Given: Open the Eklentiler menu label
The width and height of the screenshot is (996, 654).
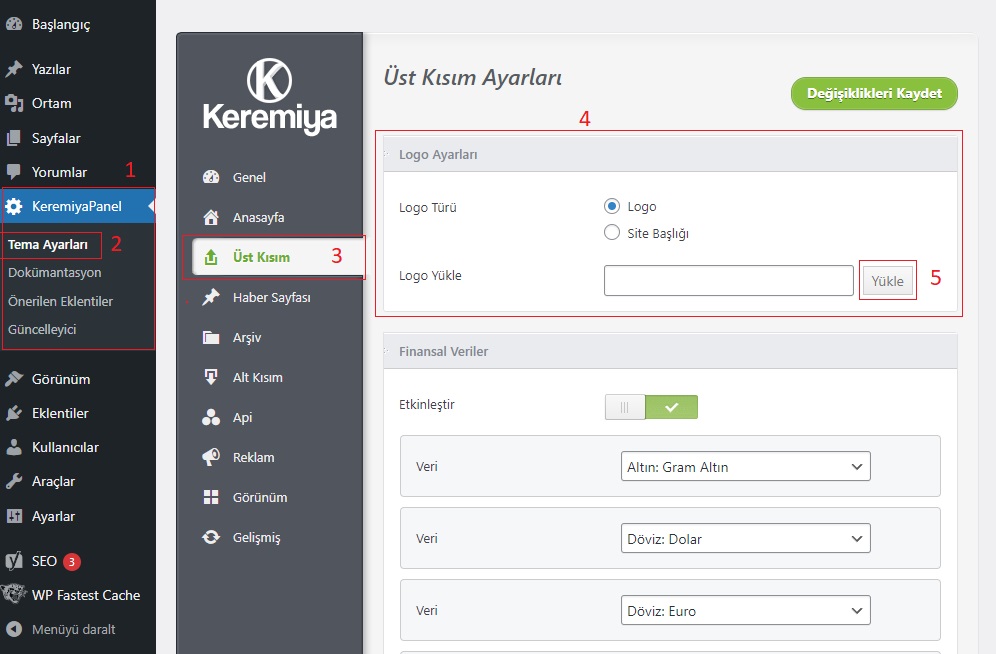Looking at the screenshot, I should [x=60, y=413].
